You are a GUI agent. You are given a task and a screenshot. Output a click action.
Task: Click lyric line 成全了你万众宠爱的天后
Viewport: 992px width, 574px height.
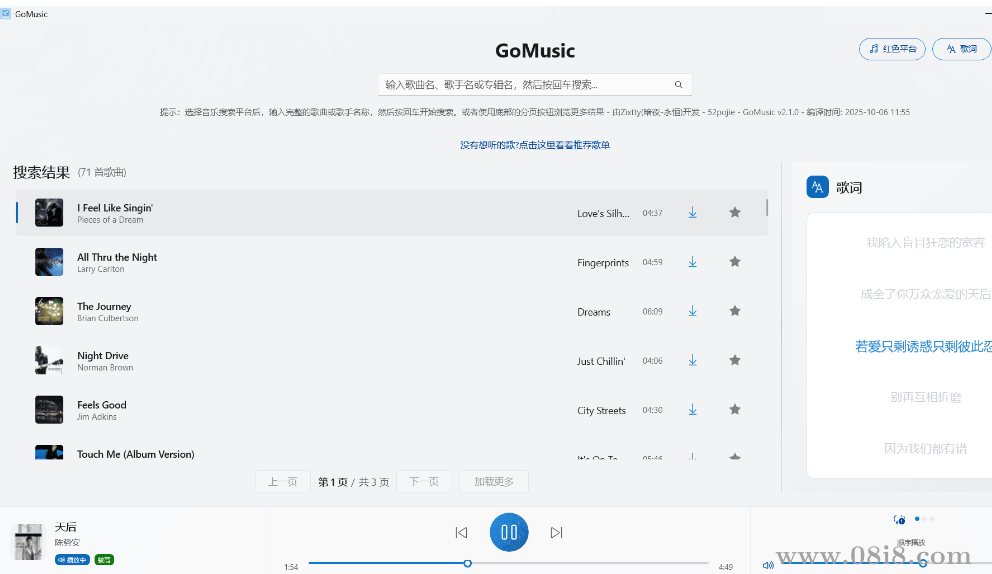pyautogui.click(x=925, y=294)
